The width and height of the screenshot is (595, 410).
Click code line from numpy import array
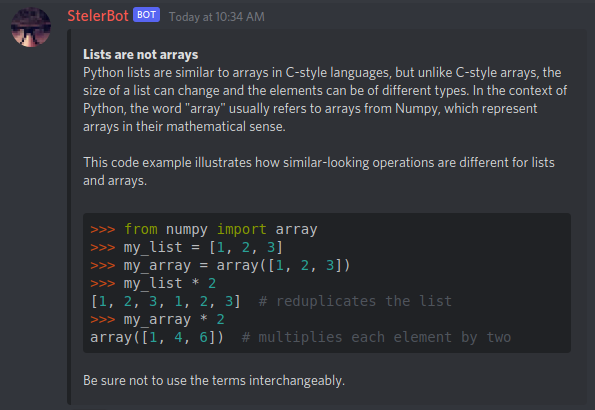point(204,229)
